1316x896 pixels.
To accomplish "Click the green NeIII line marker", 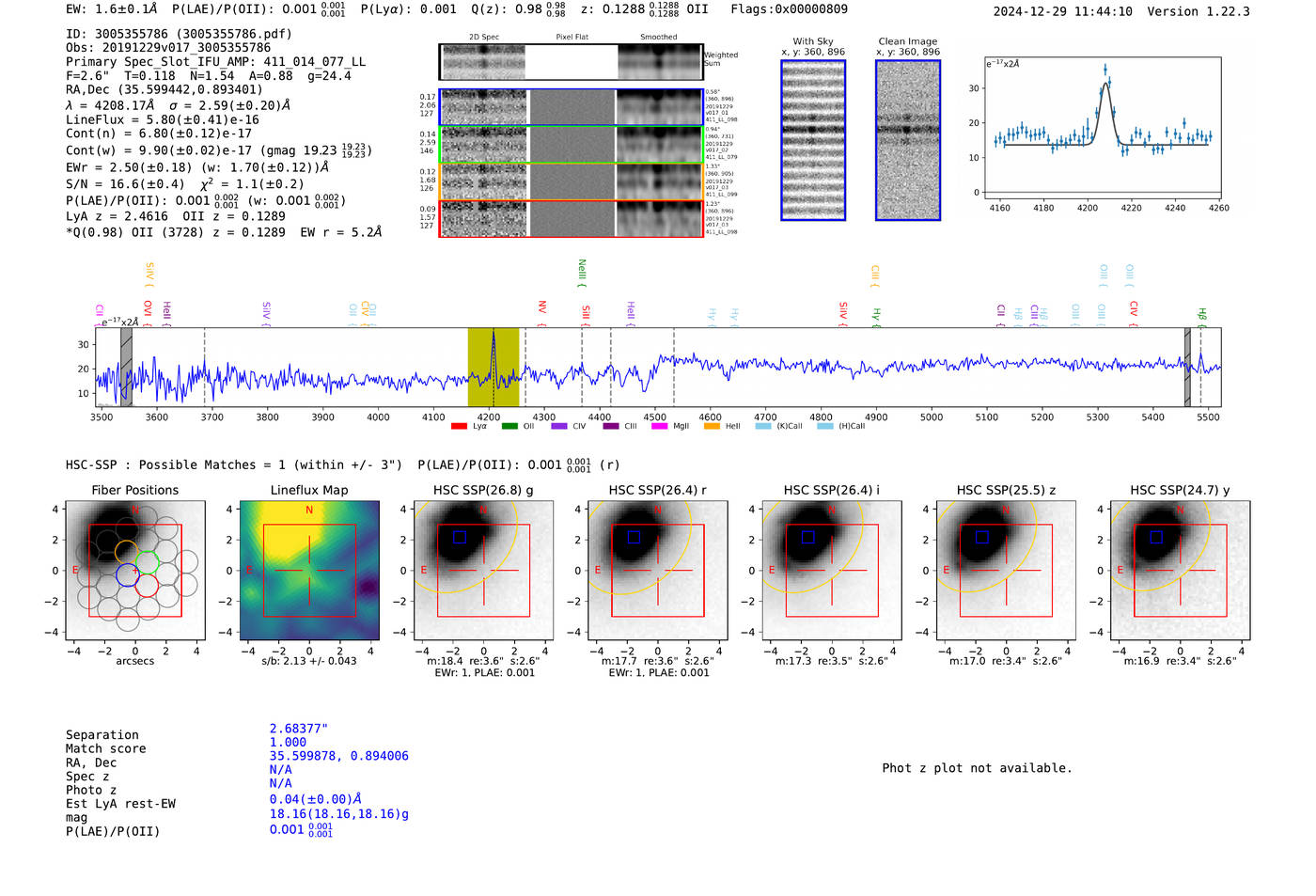I will (x=582, y=274).
